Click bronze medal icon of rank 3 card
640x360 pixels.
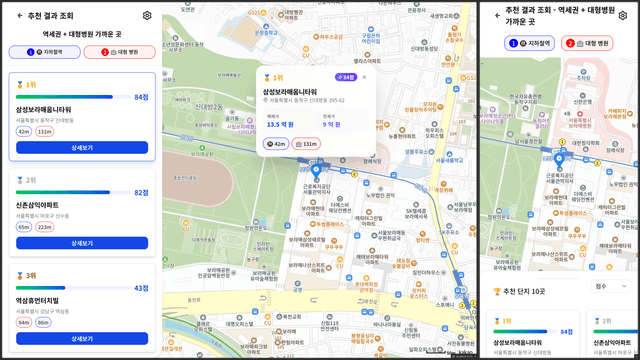pos(20,276)
